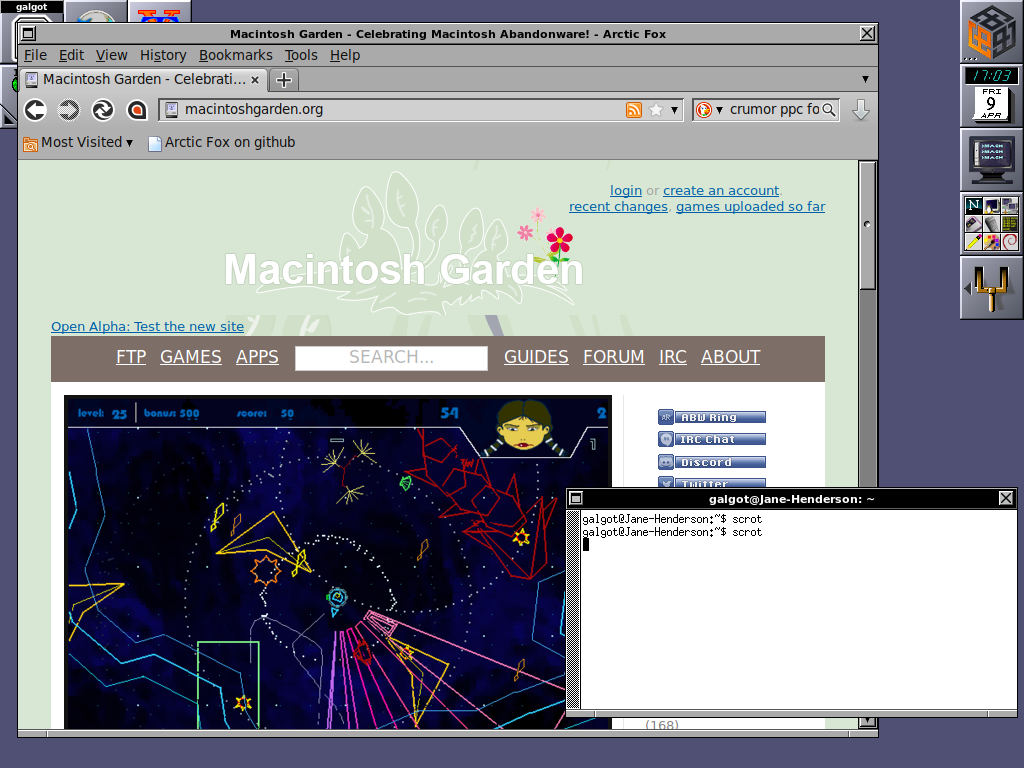
Task: Click the pencil icon in dock grid
Action: click(x=973, y=242)
